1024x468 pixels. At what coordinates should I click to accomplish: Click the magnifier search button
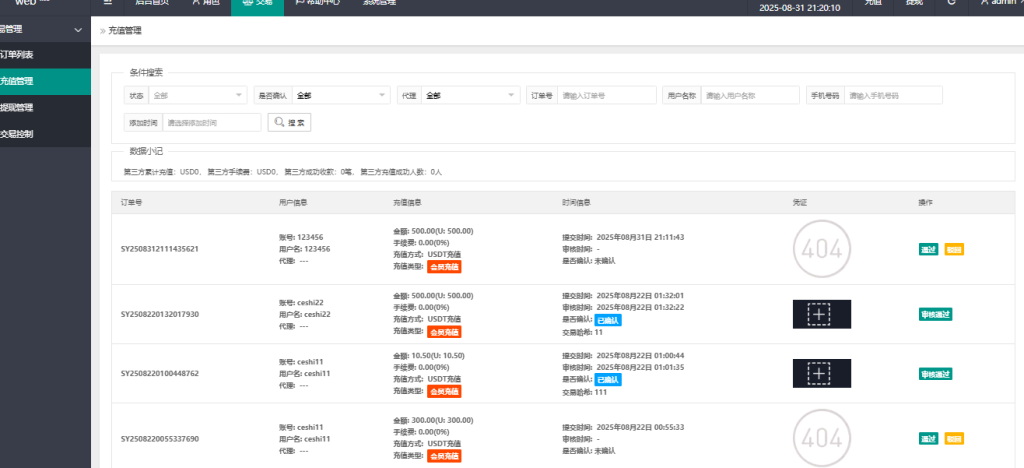pos(289,122)
